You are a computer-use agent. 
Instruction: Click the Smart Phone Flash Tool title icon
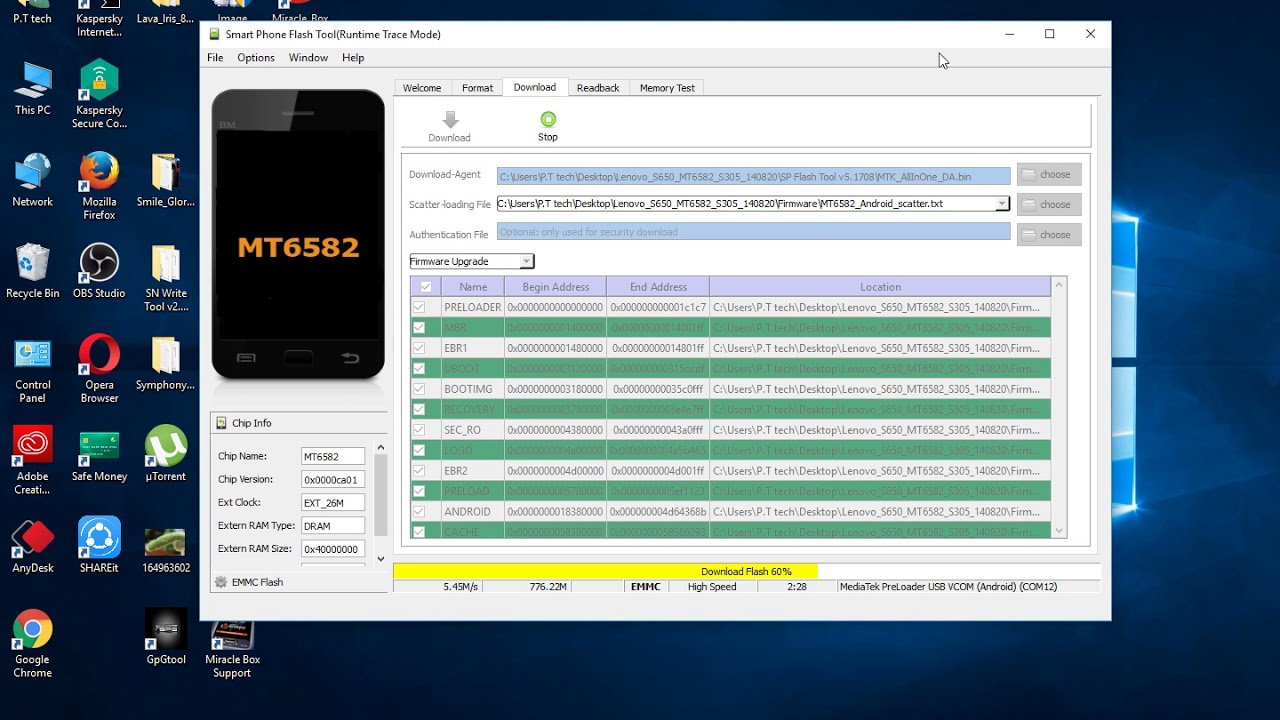coord(214,34)
